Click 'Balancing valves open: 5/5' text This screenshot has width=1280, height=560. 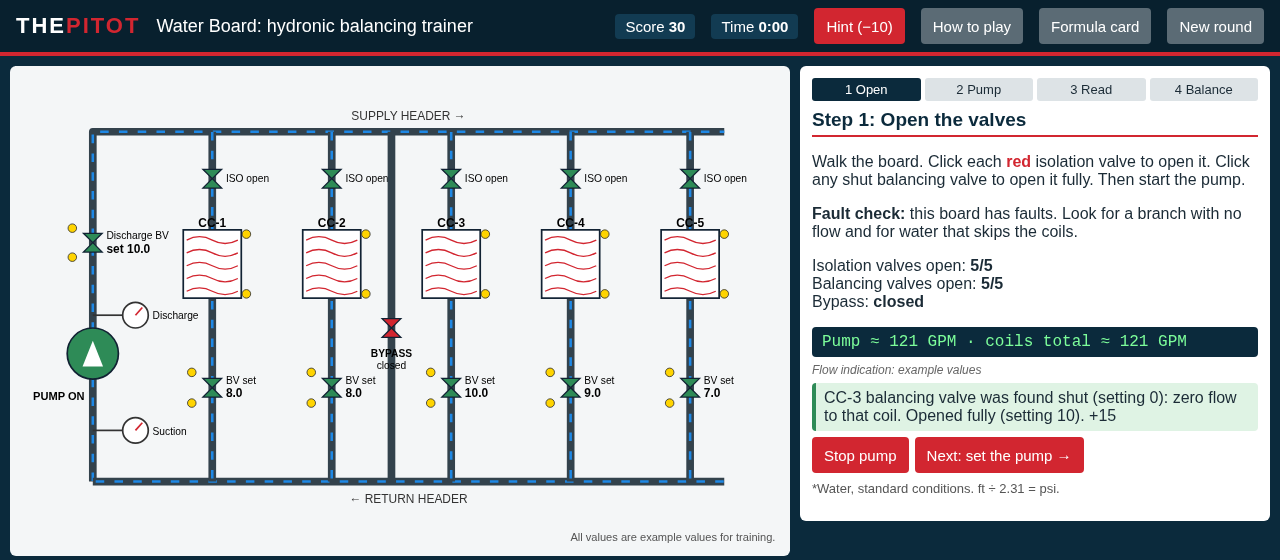click(907, 284)
